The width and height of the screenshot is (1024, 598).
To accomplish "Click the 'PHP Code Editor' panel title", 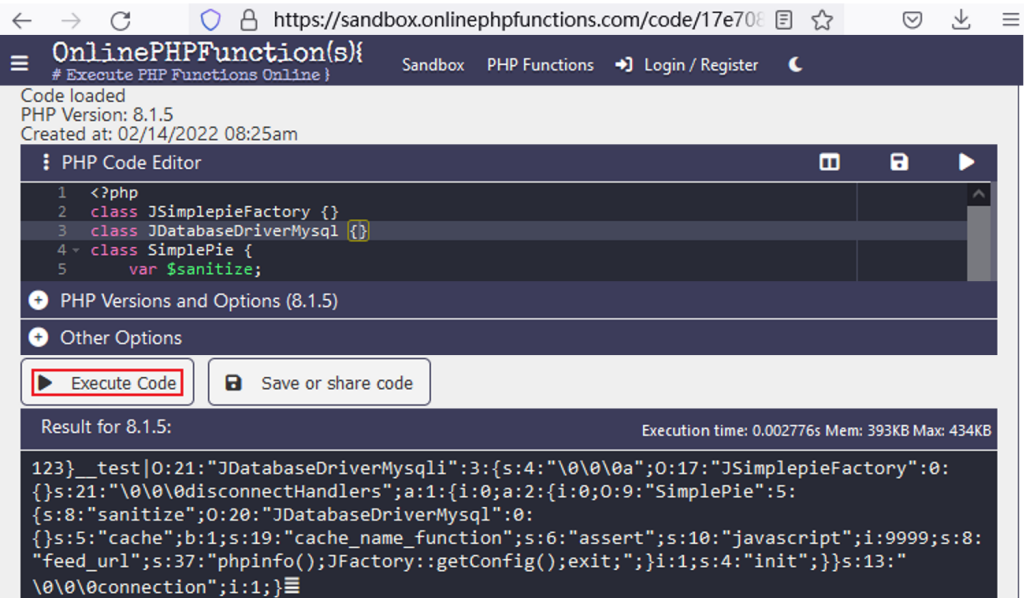I will pyautogui.click(x=131, y=163).
